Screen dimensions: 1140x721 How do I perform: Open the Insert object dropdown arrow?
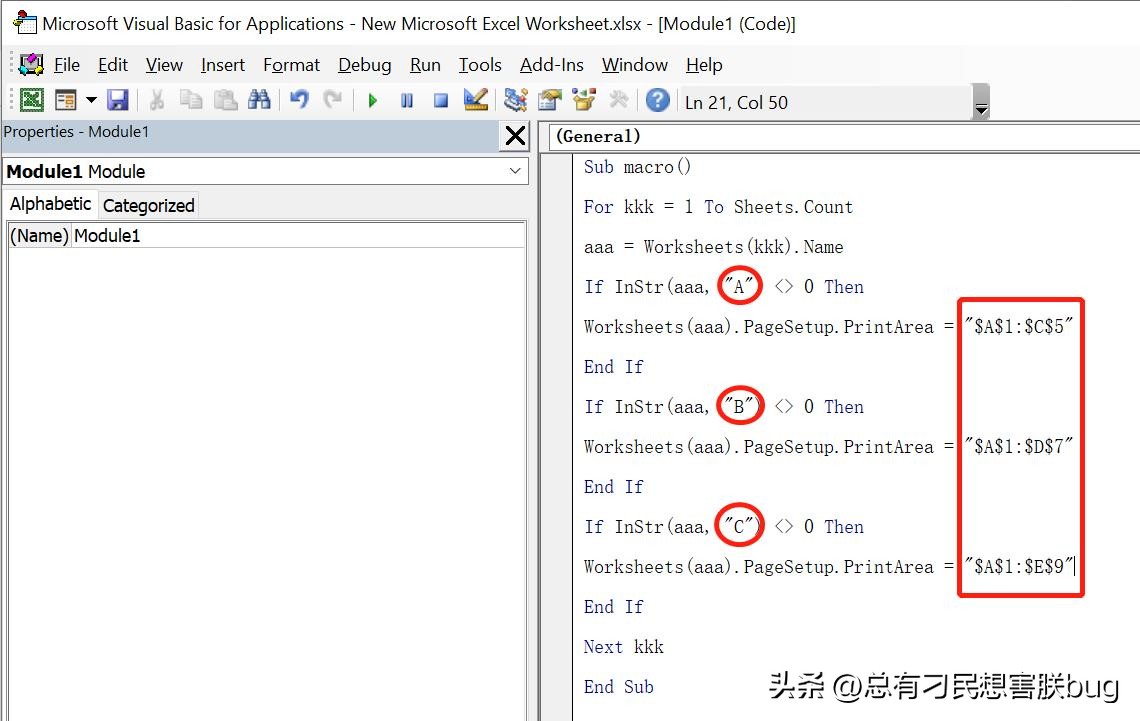tap(91, 100)
